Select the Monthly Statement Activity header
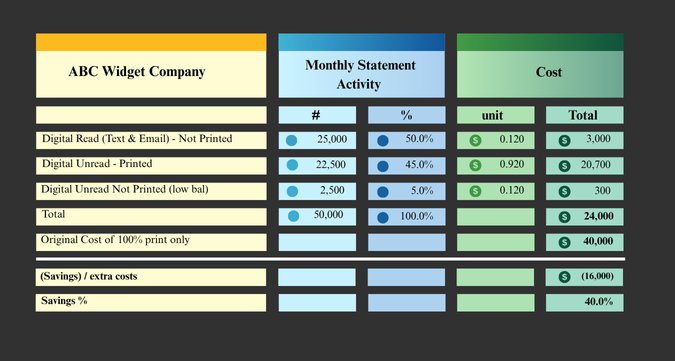 (362, 74)
